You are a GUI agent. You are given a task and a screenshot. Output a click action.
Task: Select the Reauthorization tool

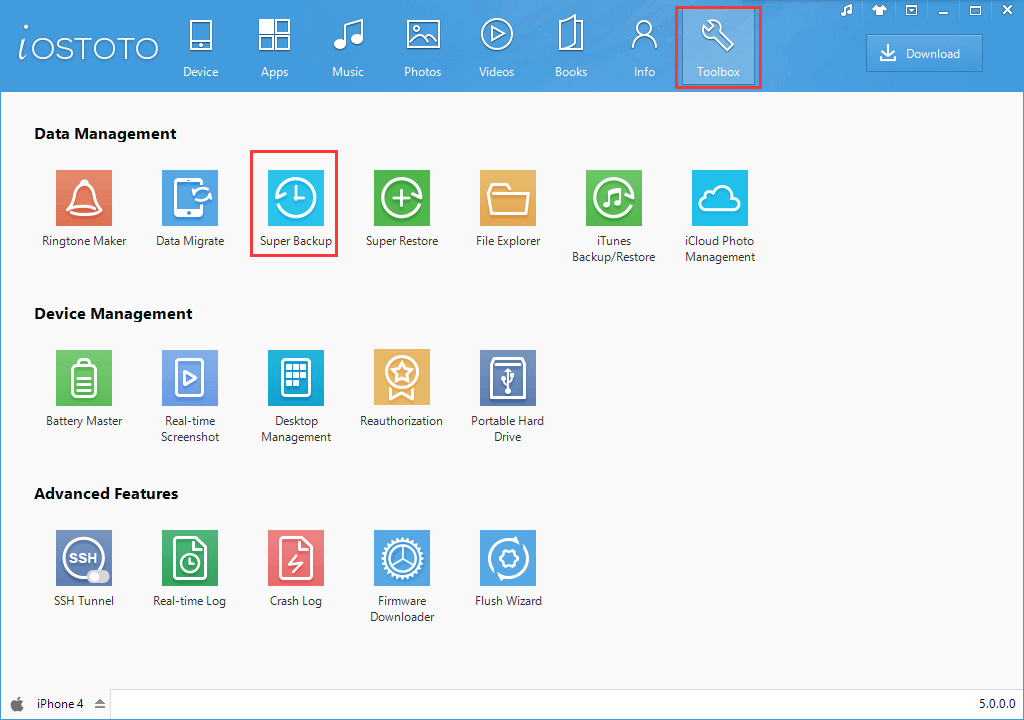[402, 378]
